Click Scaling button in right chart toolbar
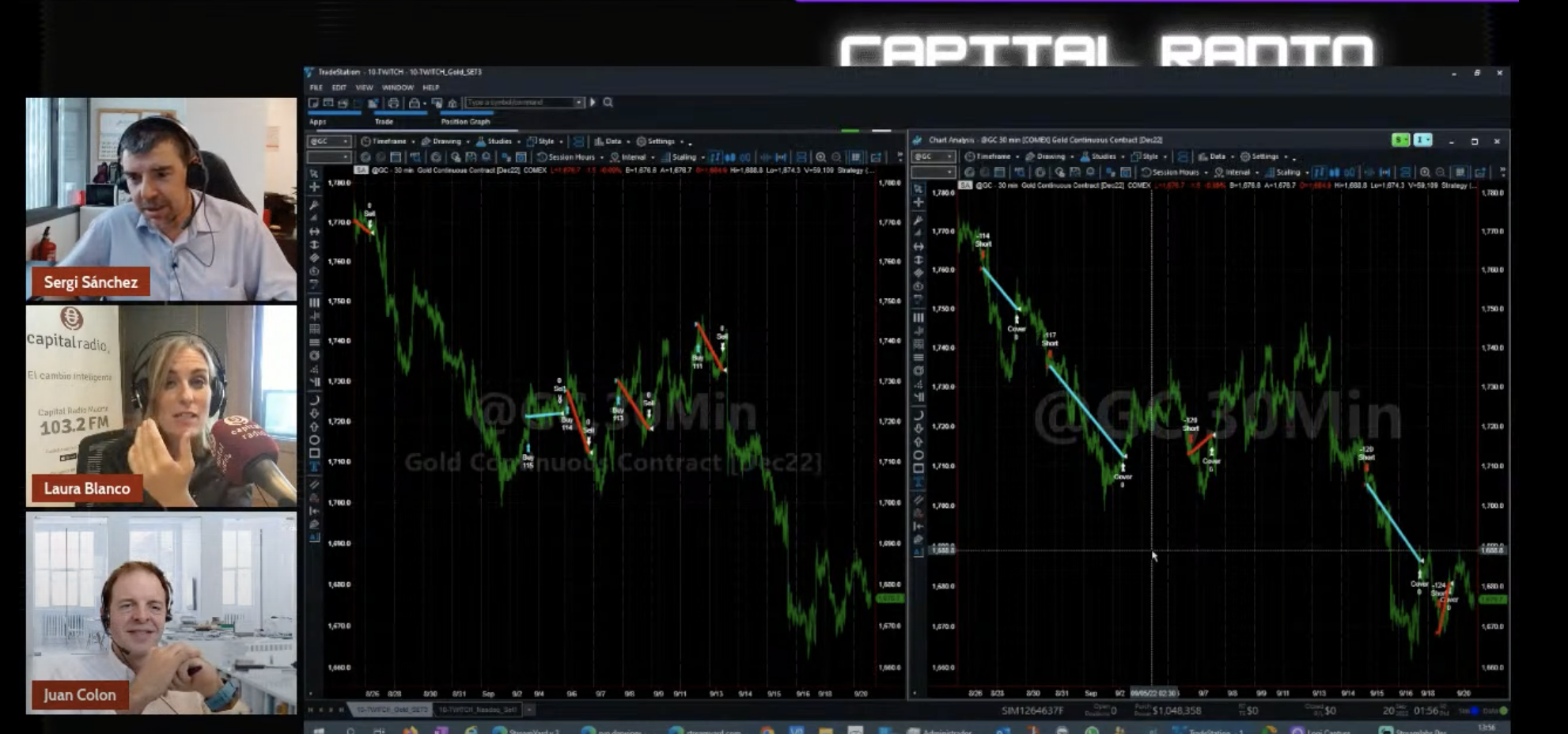1568x734 pixels. click(x=1286, y=172)
